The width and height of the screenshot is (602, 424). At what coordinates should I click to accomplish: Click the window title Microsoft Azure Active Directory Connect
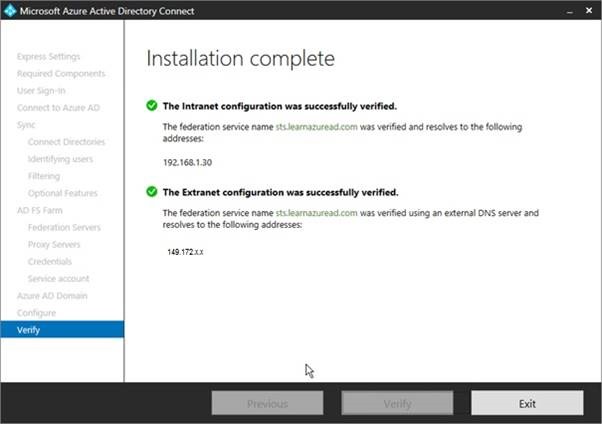coord(107,11)
